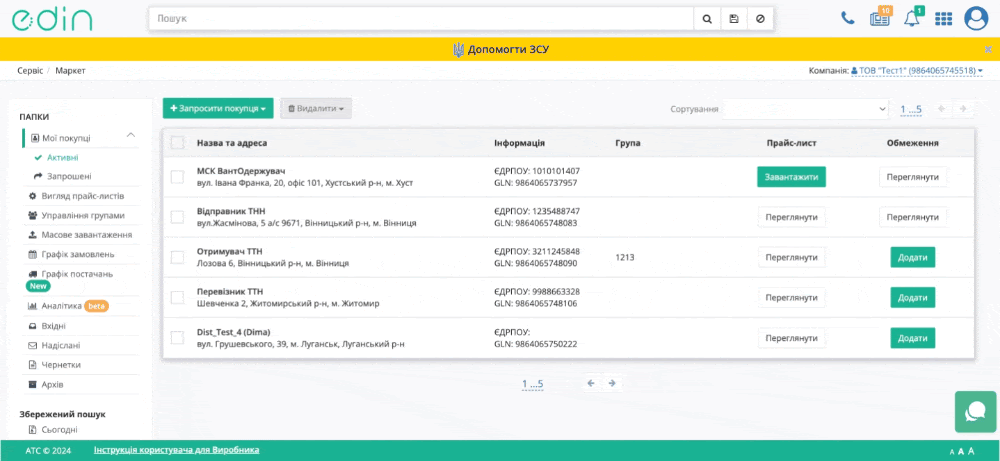This screenshot has height=461, width=1000.
Task: Click the top-right previous page arrow
Action: (x=941, y=109)
